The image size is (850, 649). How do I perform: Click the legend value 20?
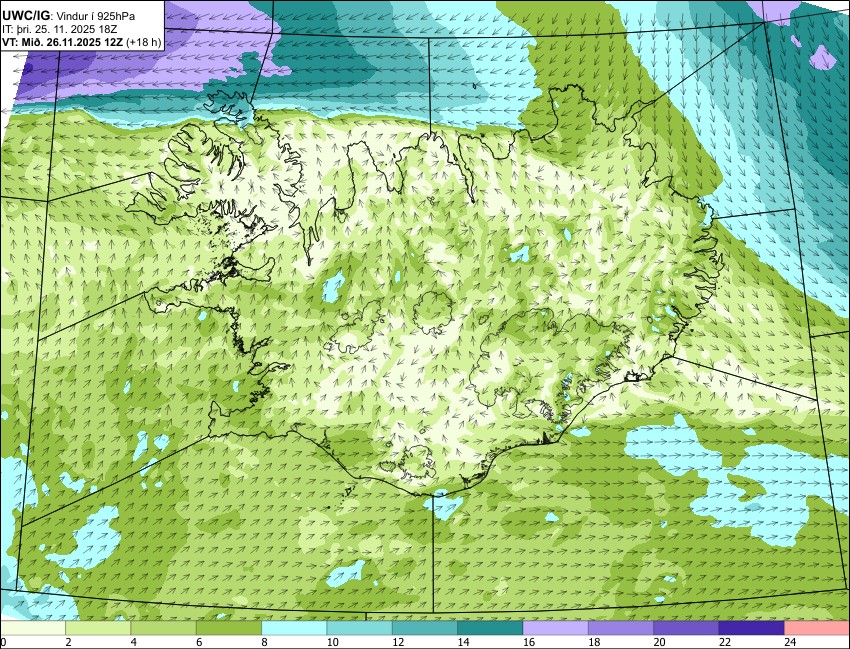(x=659, y=642)
